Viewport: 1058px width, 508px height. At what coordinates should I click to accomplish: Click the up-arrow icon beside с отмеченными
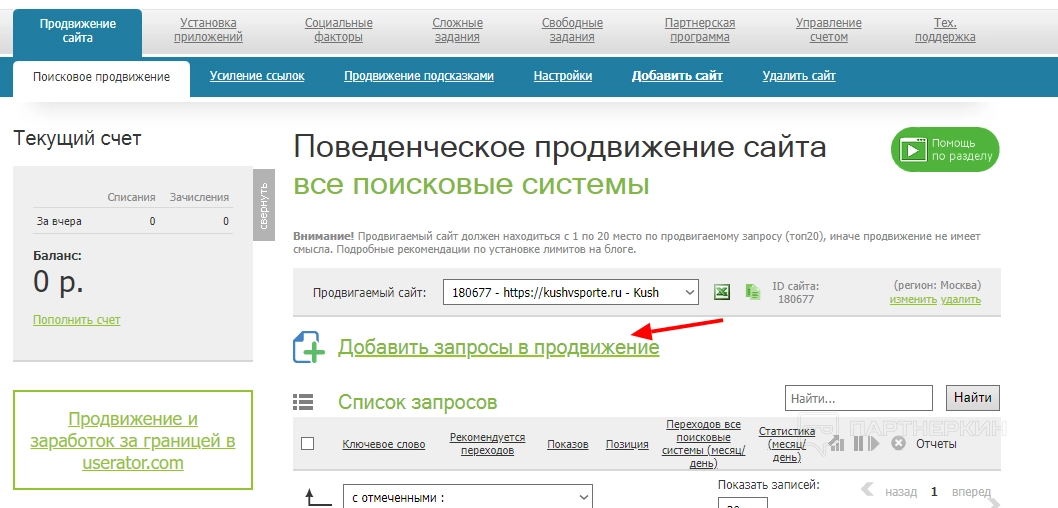click(318, 498)
